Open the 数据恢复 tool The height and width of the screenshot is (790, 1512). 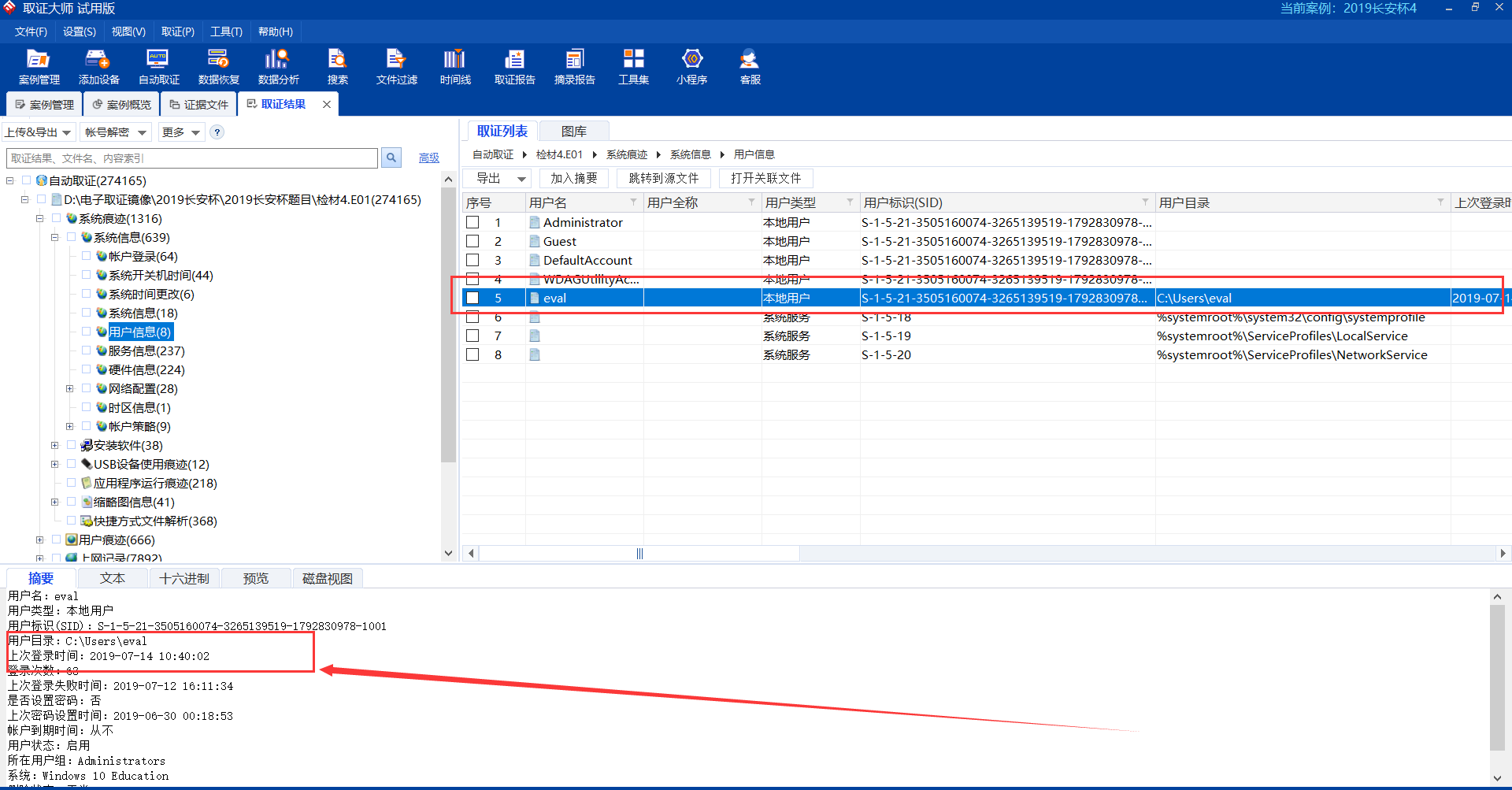click(x=218, y=67)
